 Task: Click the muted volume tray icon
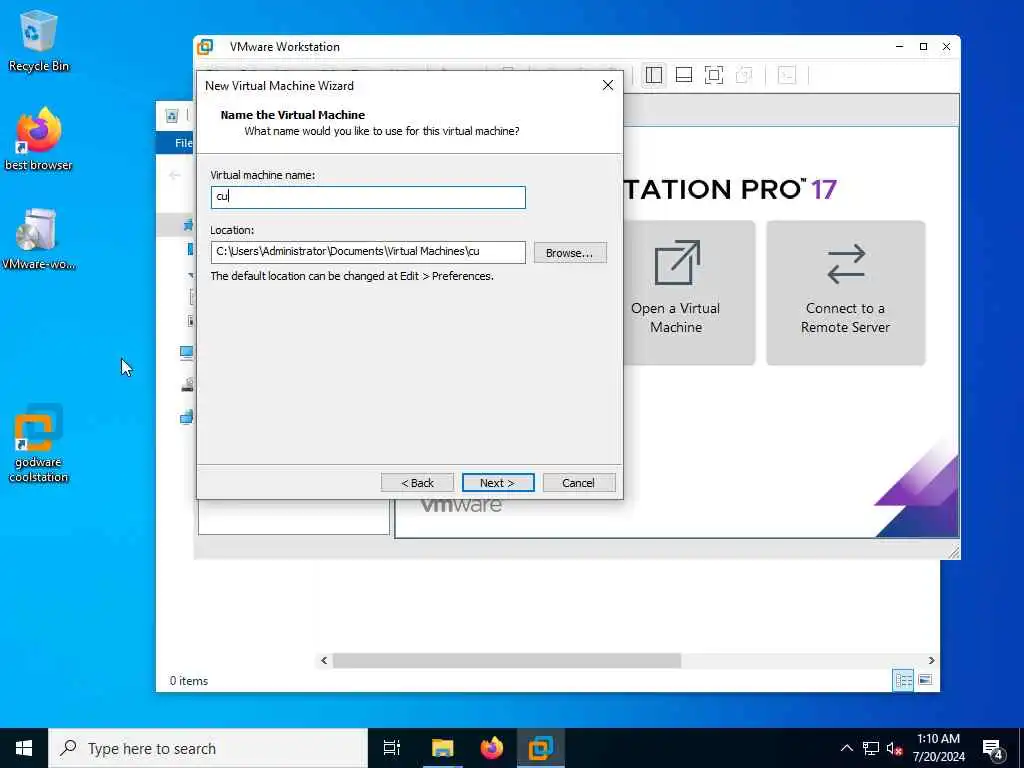click(895, 748)
